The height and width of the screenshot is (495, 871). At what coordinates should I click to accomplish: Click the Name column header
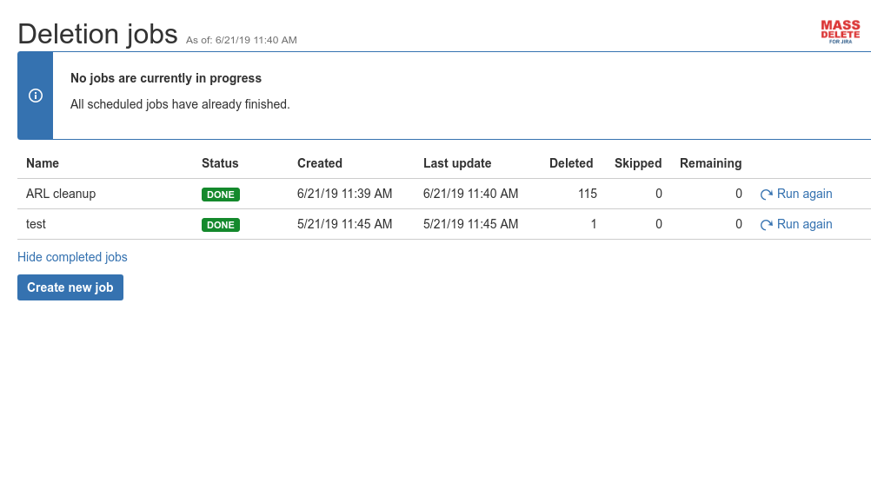(x=41, y=163)
